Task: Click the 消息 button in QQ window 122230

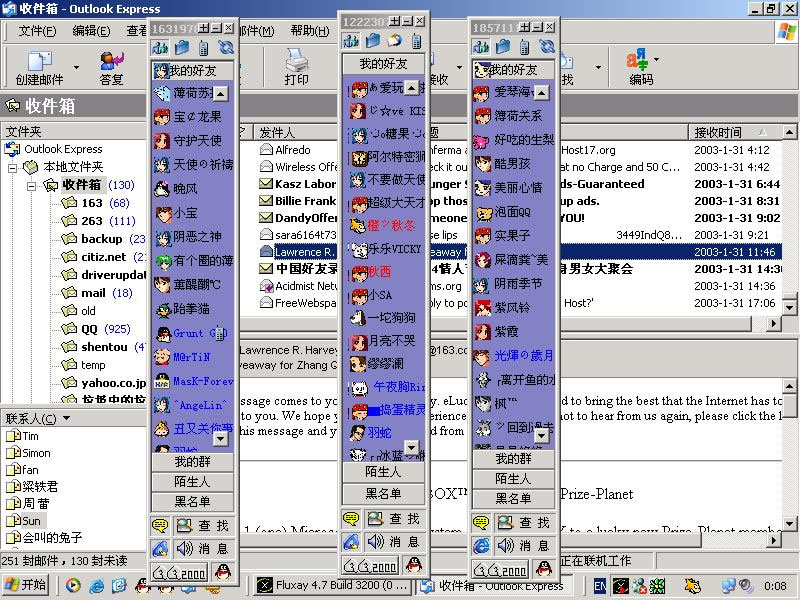Action: pos(395,541)
